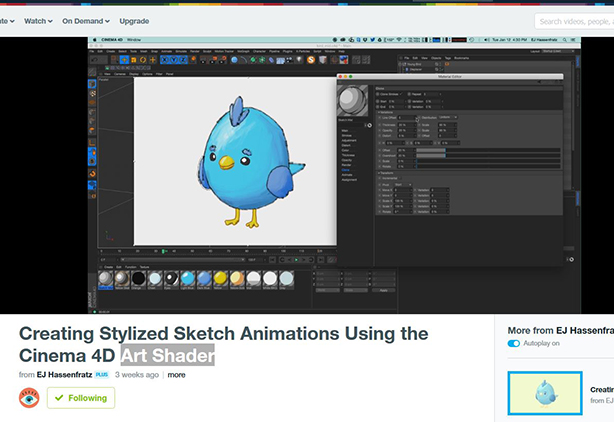This screenshot has width=614, height=422.
Task: Click Go to Start of animation button
Action: pyautogui.click(x=273, y=260)
